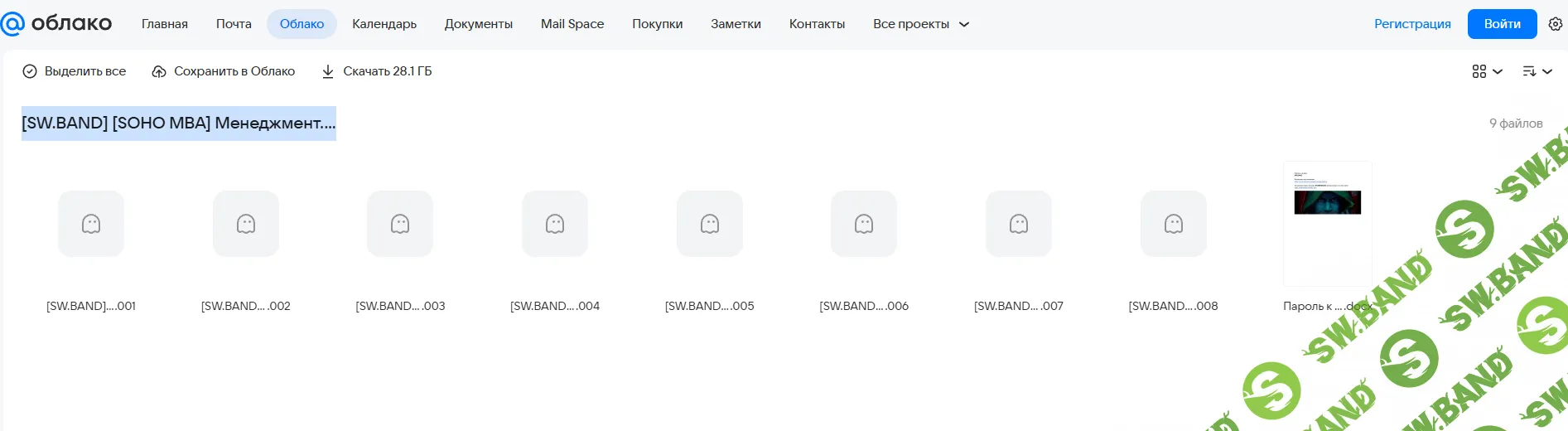Open the ghost file icon for part .007

[x=1019, y=224]
